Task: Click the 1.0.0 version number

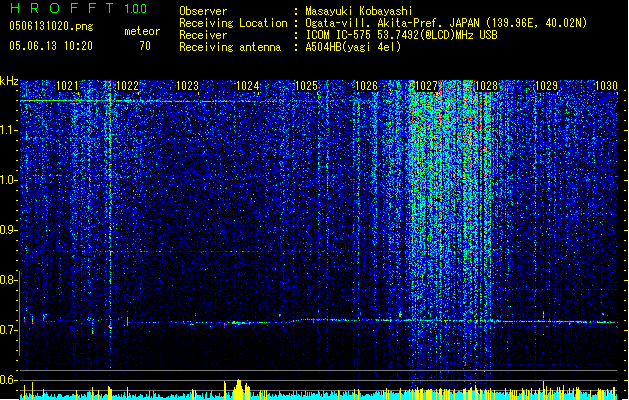Action: [135, 9]
